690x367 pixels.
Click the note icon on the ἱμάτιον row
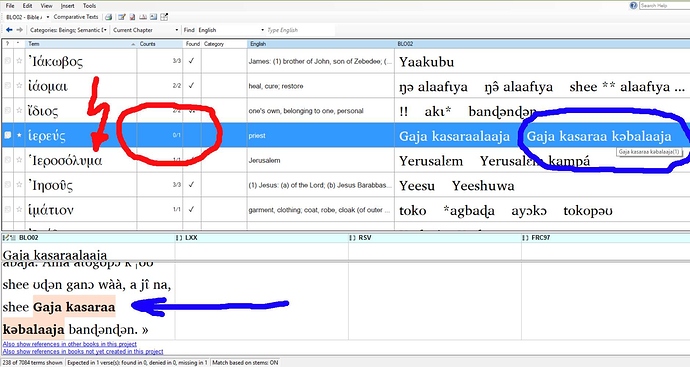7,209
